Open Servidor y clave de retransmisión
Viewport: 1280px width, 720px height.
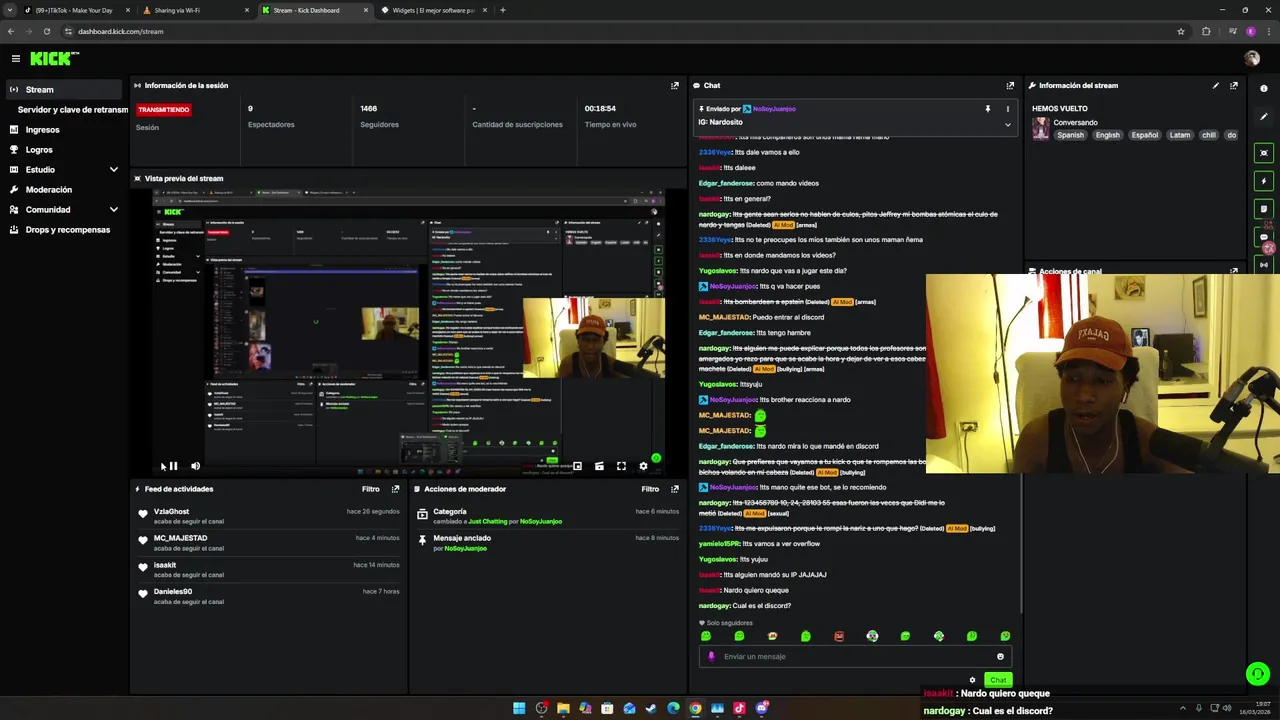point(73,110)
